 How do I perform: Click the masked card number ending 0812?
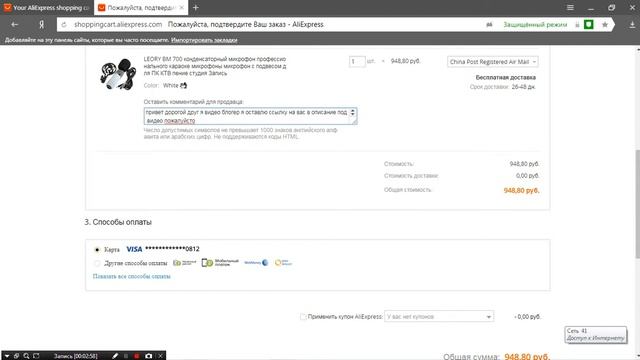(172, 249)
